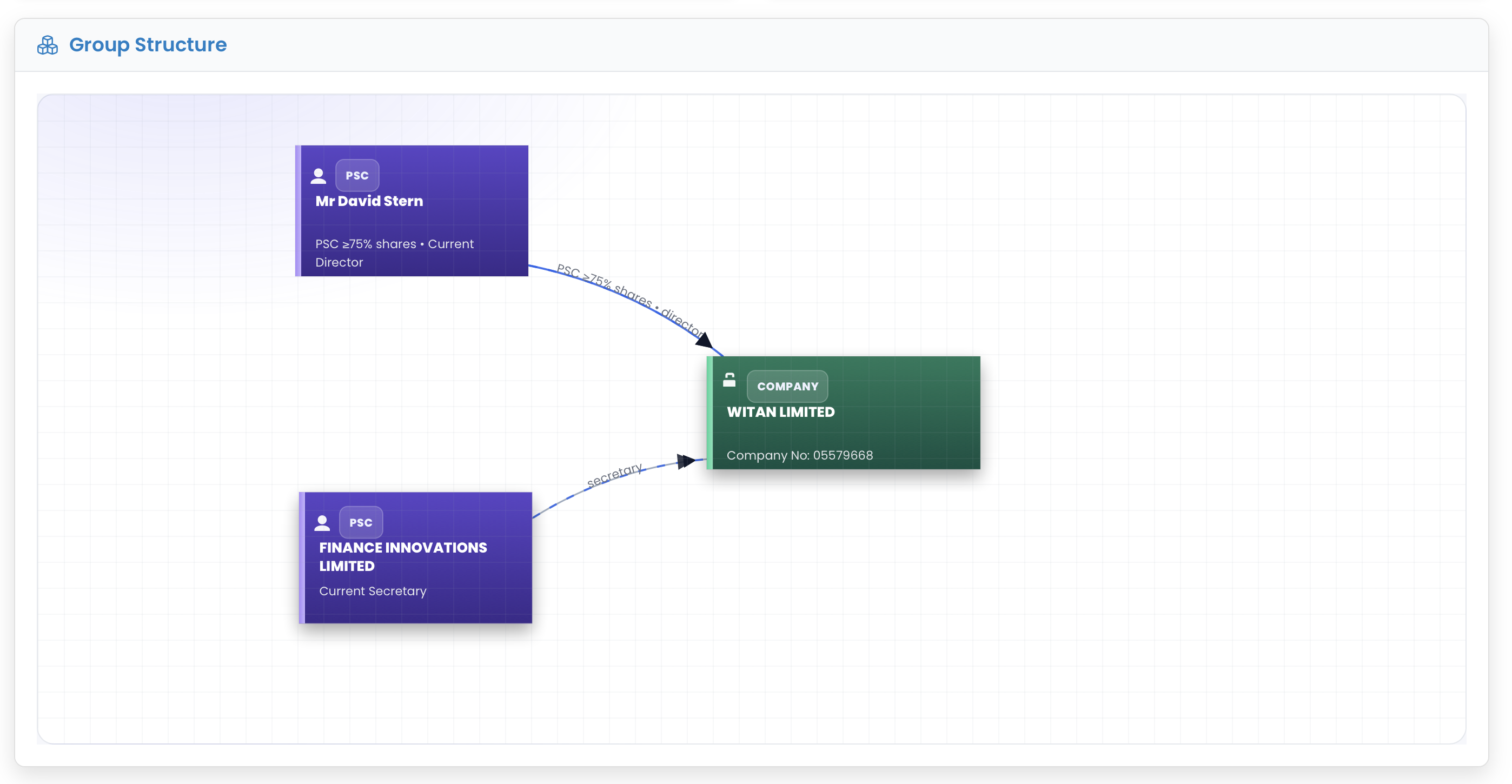The height and width of the screenshot is (784, 1512).
Task: Click the Current Secretary subtitle
Action: 372,591
